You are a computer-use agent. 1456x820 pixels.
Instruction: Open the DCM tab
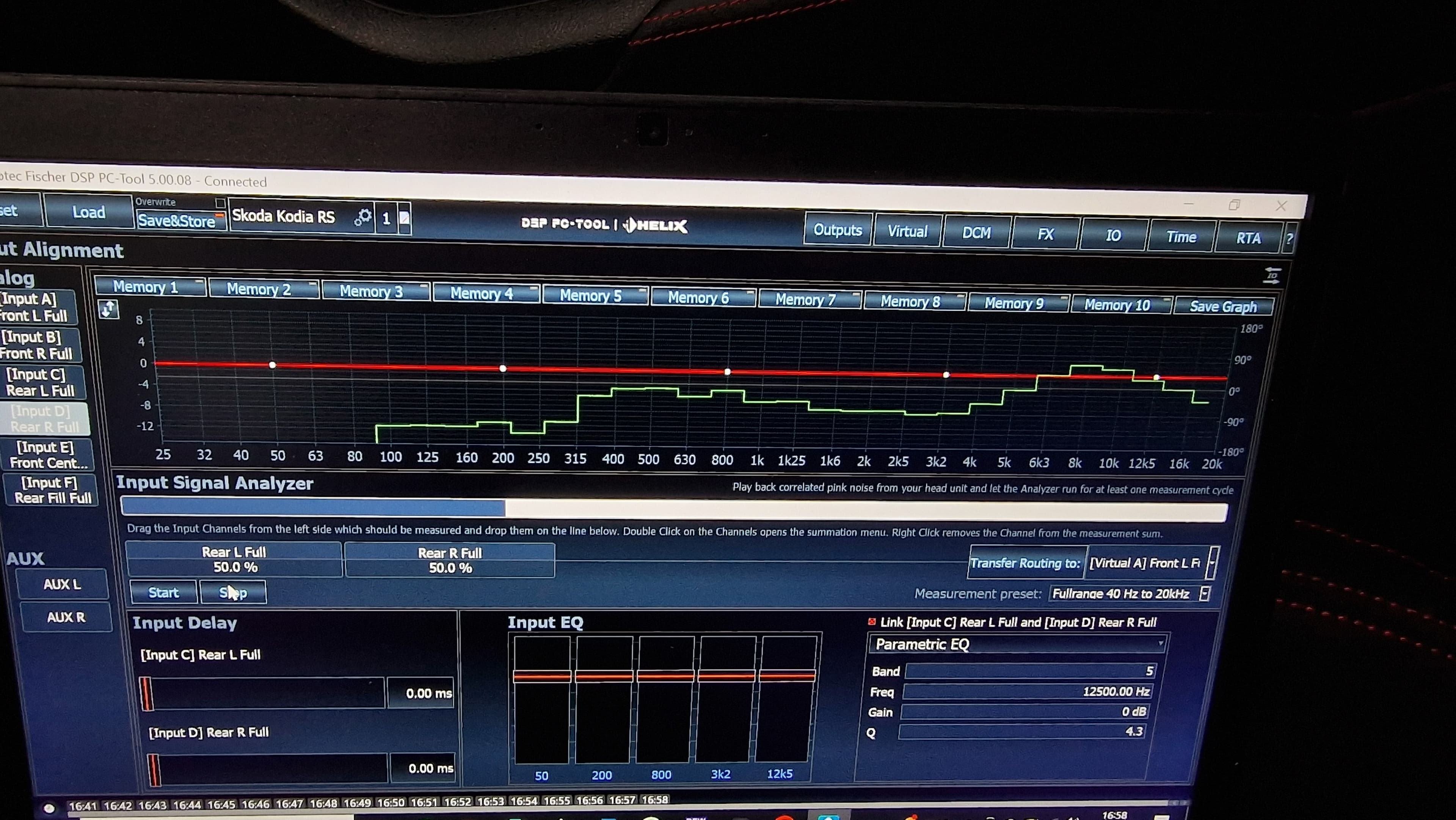pyautogui.click(x=976, y=233)
